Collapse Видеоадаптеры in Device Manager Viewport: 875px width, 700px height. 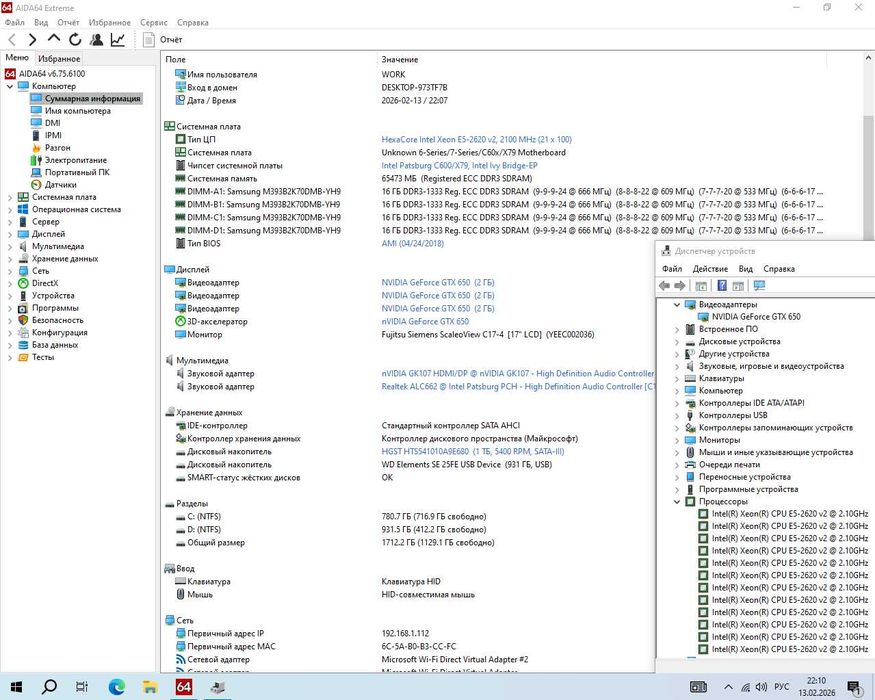(x=677, y=305)
